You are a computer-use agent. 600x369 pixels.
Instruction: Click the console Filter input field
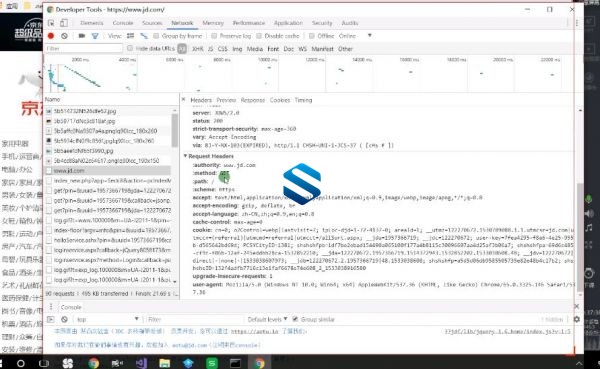194,319
